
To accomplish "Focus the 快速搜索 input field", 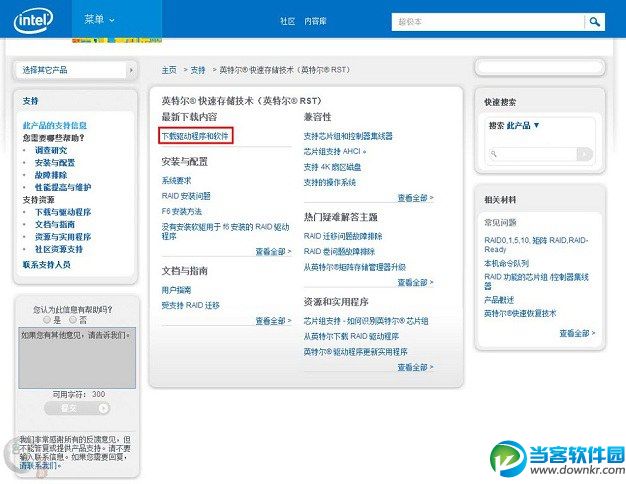I will point(533,154).
